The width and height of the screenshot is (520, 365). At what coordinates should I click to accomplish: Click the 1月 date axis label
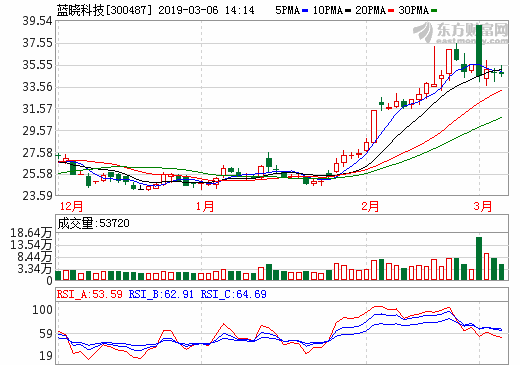click(x=205, y=206)
